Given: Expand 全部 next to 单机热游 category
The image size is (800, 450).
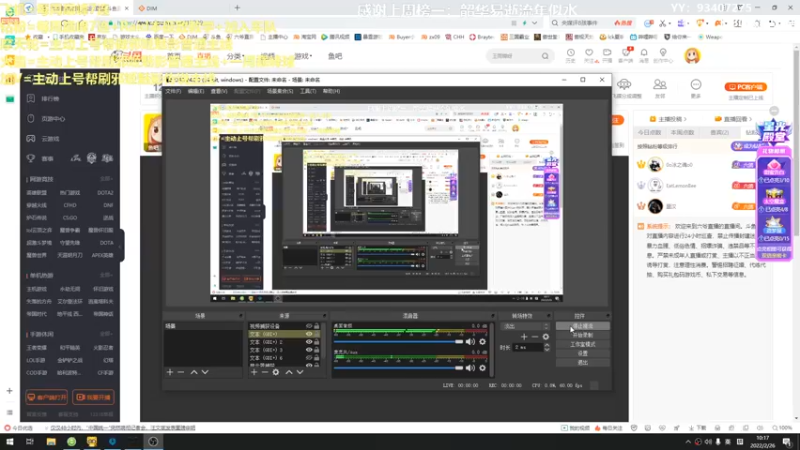Looking at the screenshot, I should pyautogui.click(x=106, y=276).
